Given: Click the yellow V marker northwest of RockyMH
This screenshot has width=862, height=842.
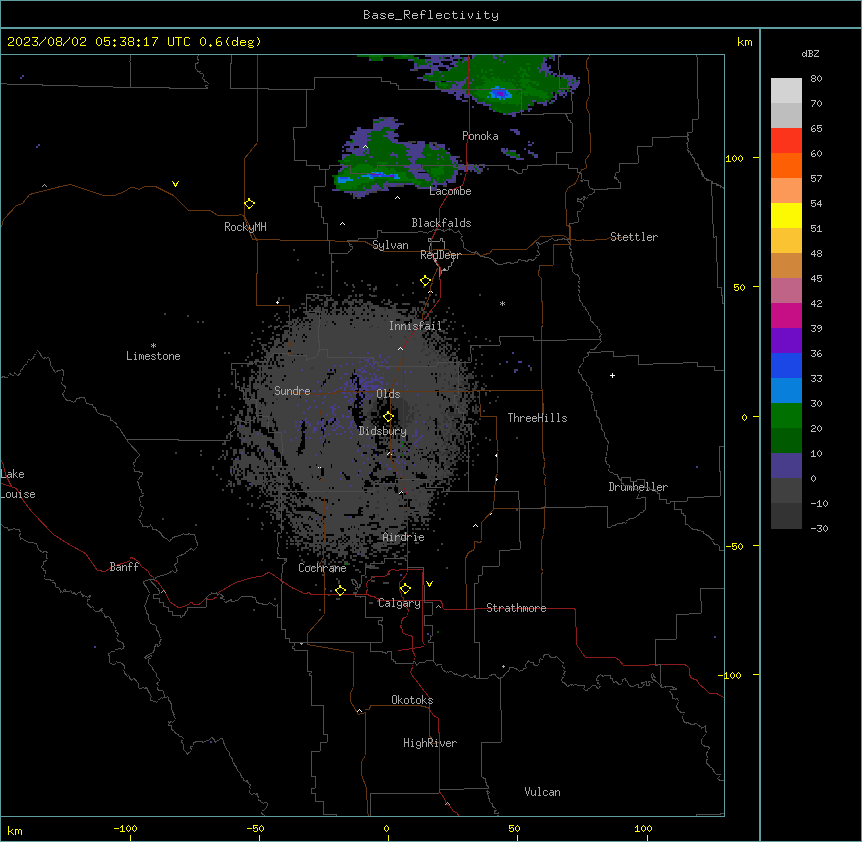Looking at the screenshot, I should pos(175,184).
